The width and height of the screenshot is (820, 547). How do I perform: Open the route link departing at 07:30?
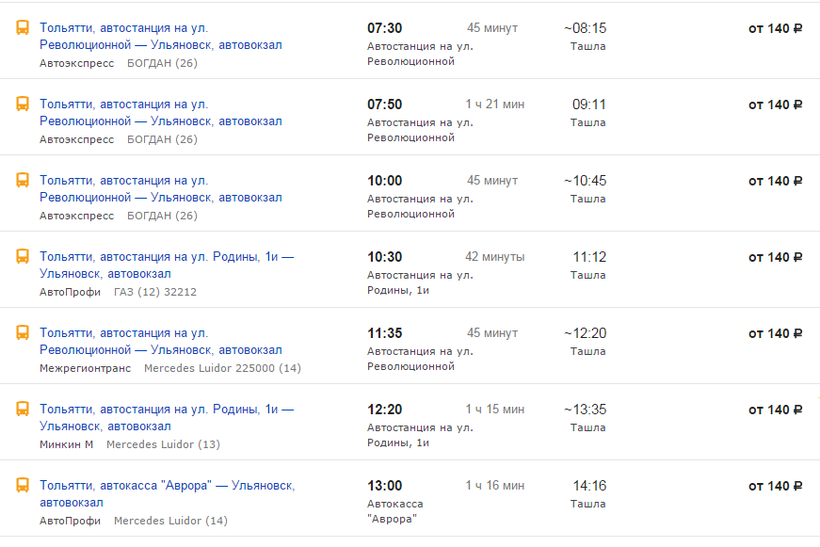161,36
